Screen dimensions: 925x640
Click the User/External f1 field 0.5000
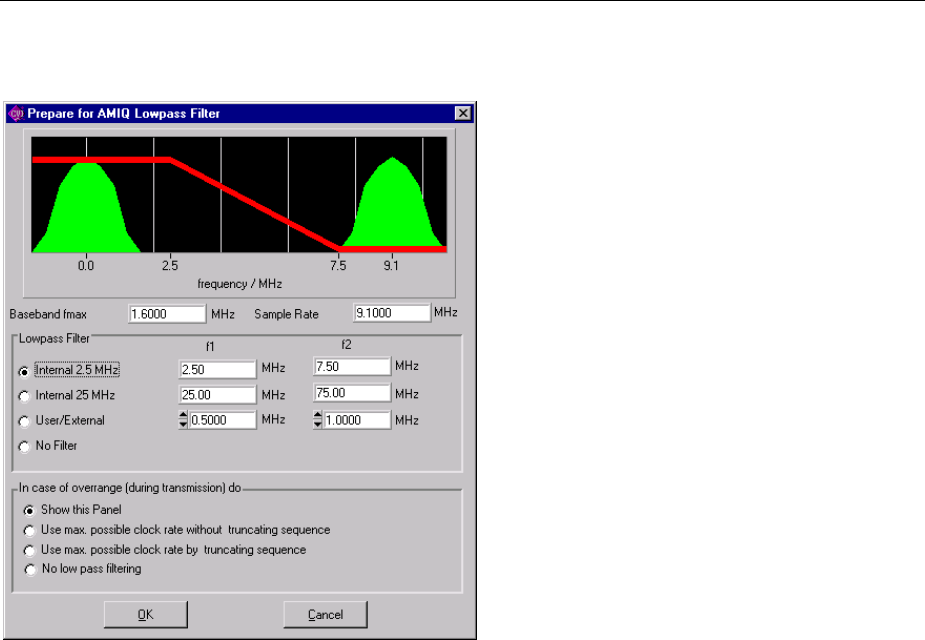coord(222,420)
